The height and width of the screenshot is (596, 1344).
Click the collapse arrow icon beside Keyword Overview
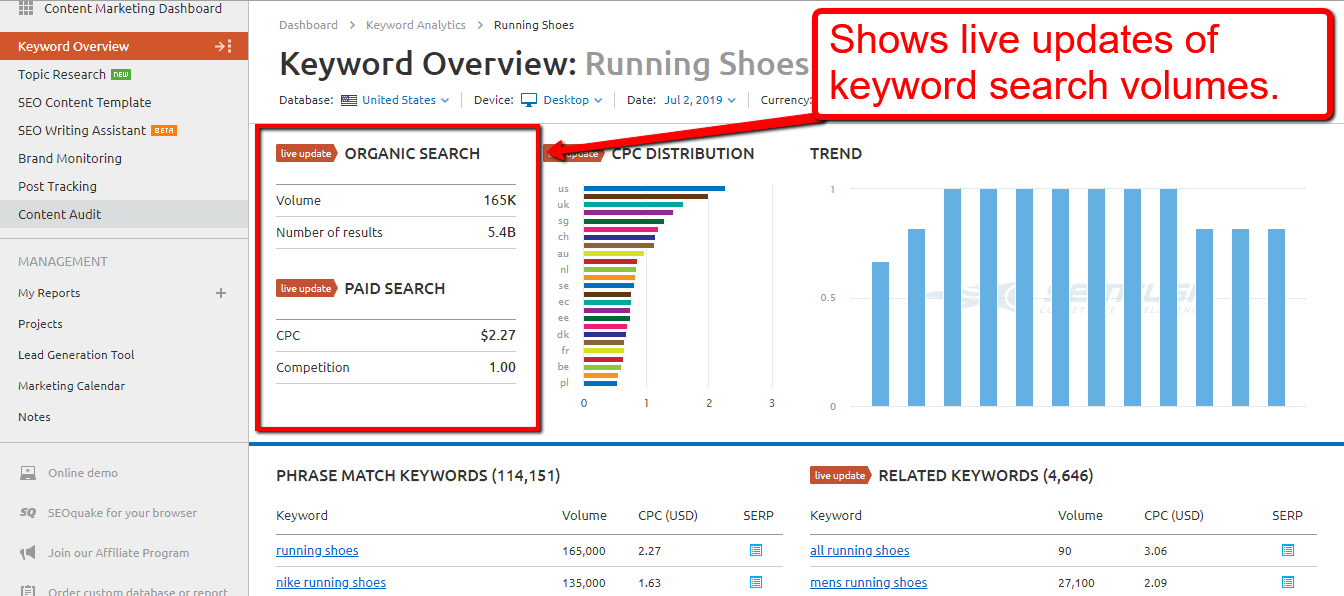(223, 46)
